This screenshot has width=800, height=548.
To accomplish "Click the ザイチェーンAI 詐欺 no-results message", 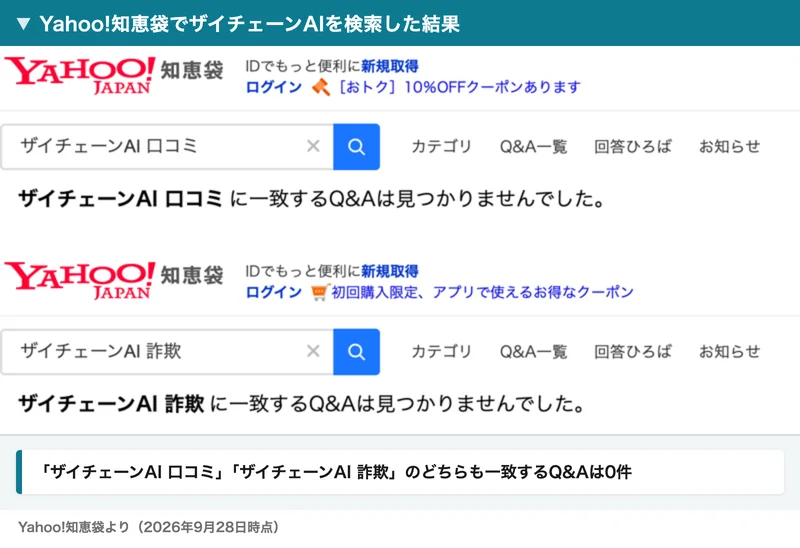I will click(x=302, y=404).
